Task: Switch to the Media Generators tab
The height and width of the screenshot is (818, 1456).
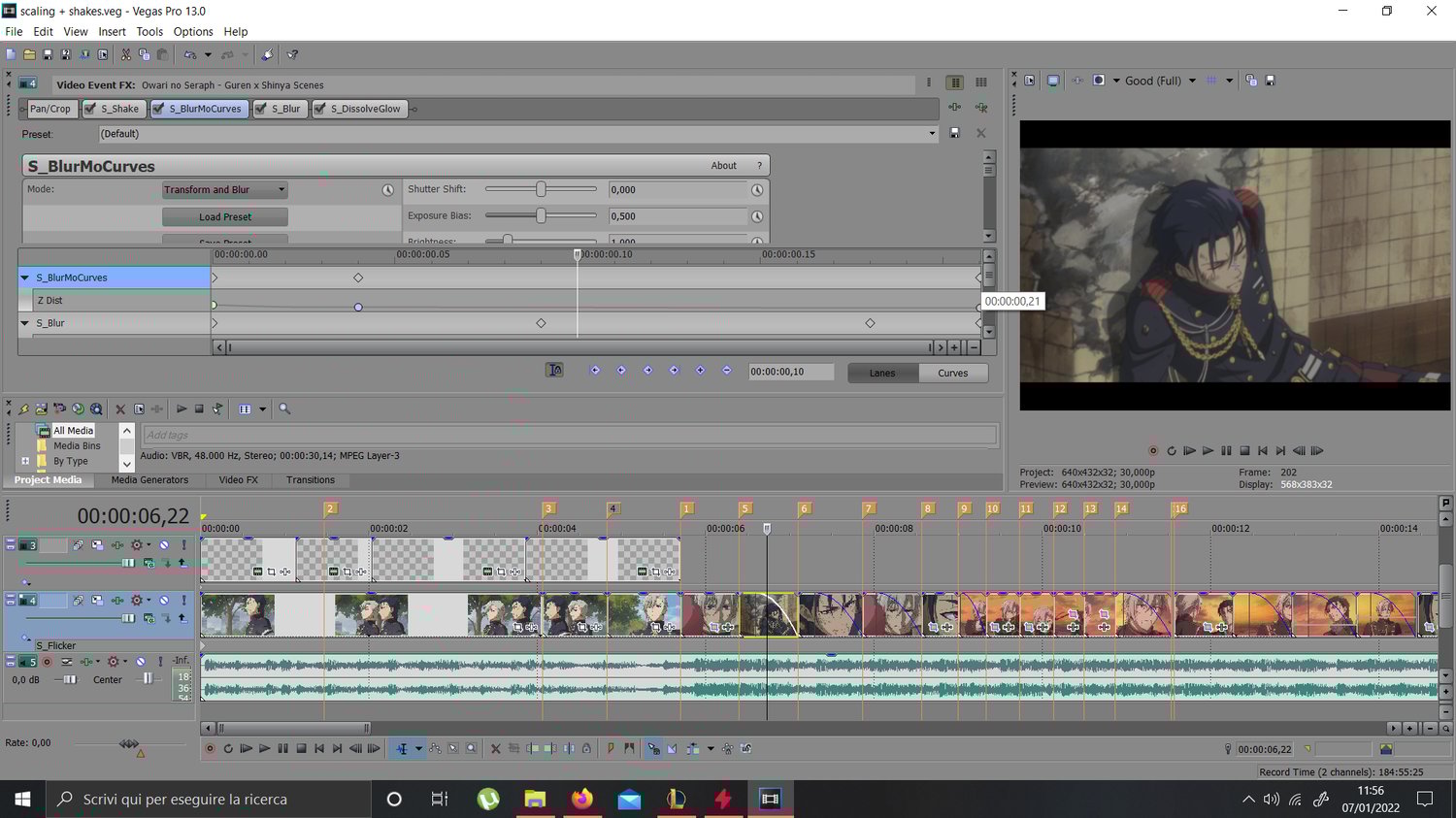Action: (149, 480)
